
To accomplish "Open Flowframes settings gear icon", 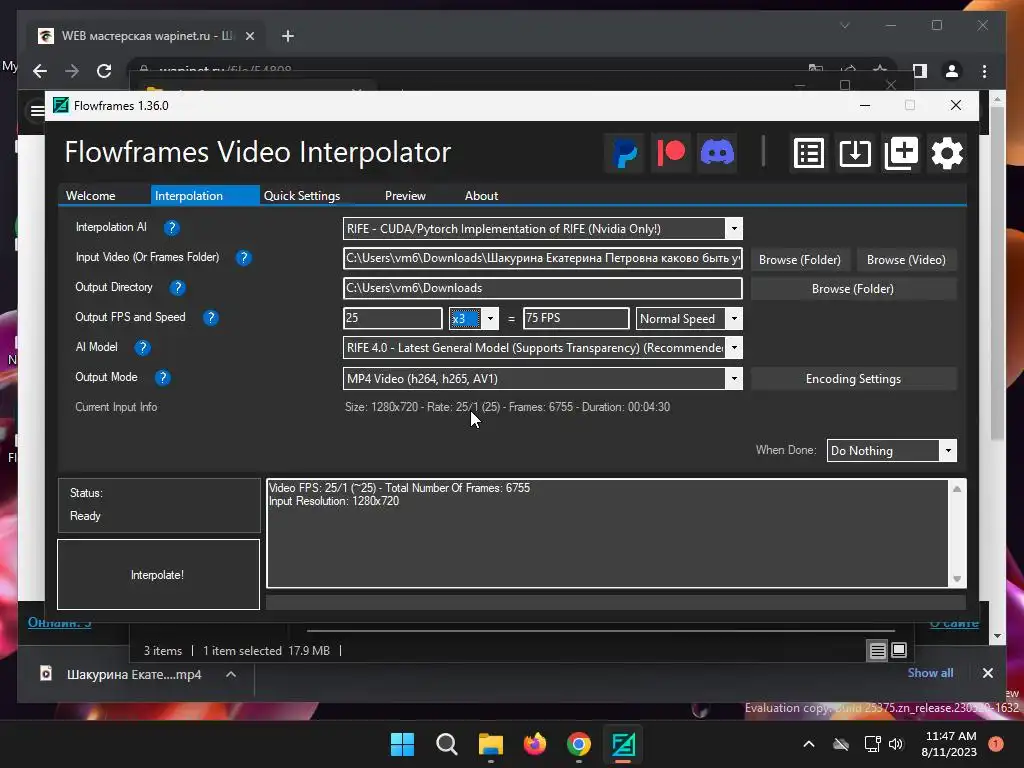I will 947,153.
